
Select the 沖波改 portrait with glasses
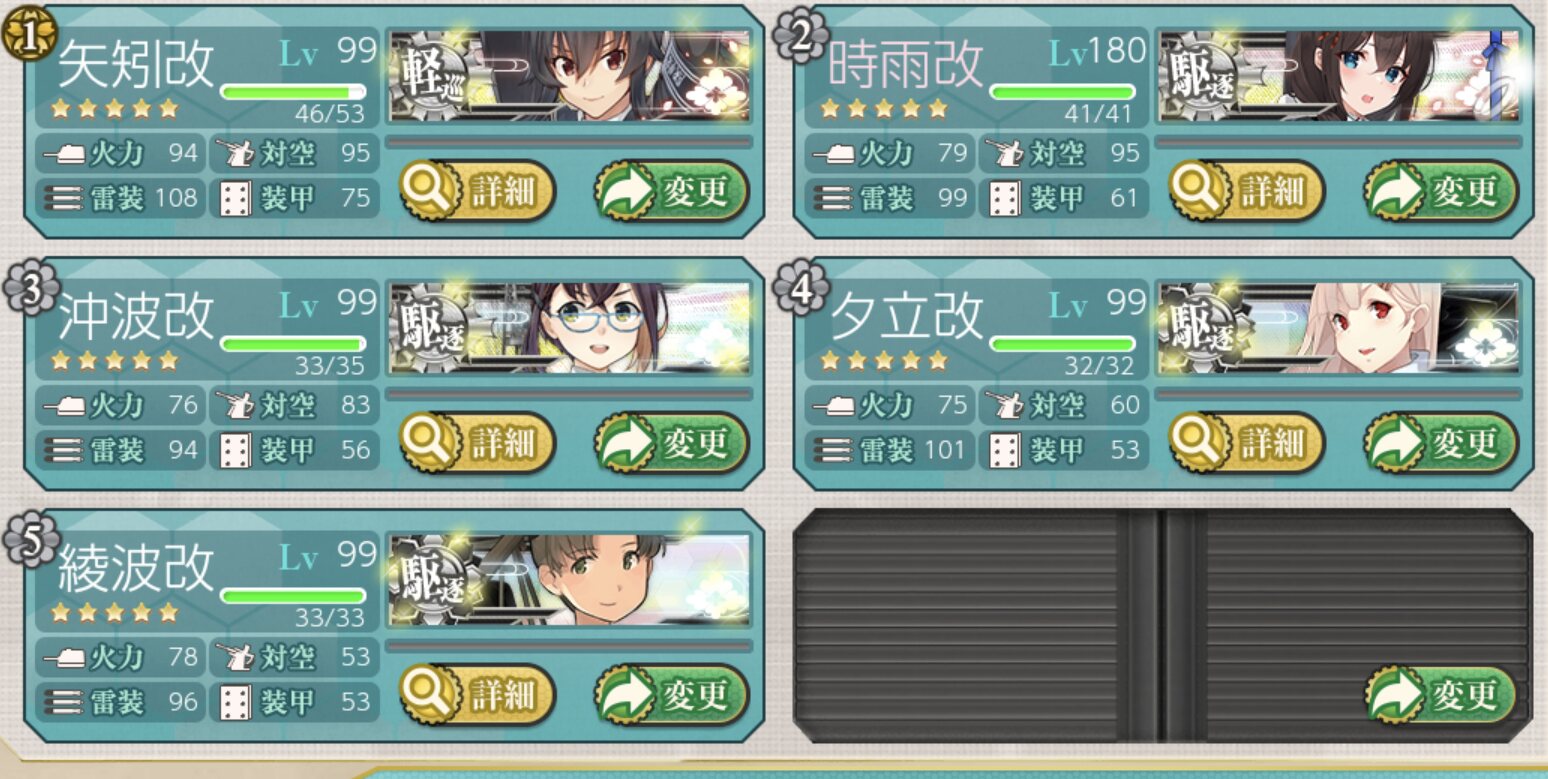[x=568, y=328]
